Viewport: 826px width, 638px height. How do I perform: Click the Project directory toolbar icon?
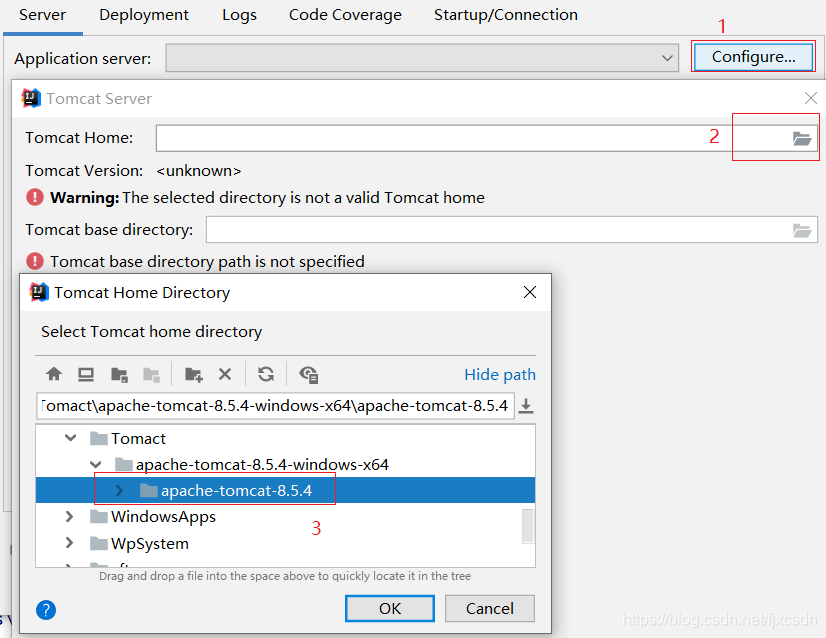point(120,375)
